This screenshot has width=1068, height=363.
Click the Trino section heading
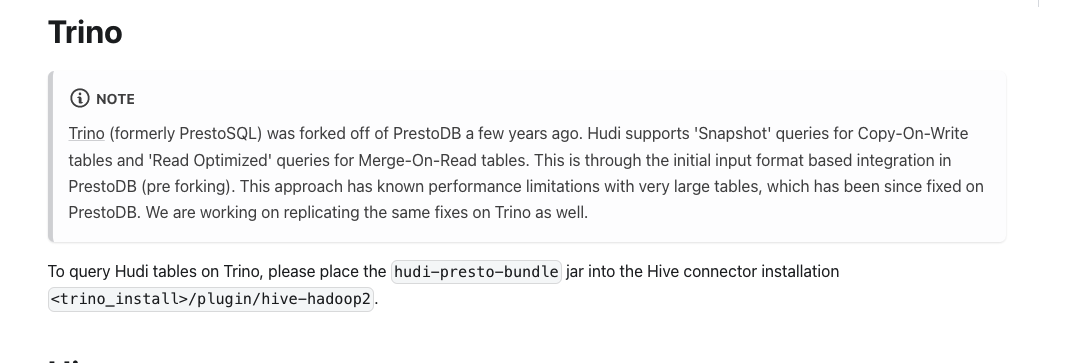coord(85,32)
